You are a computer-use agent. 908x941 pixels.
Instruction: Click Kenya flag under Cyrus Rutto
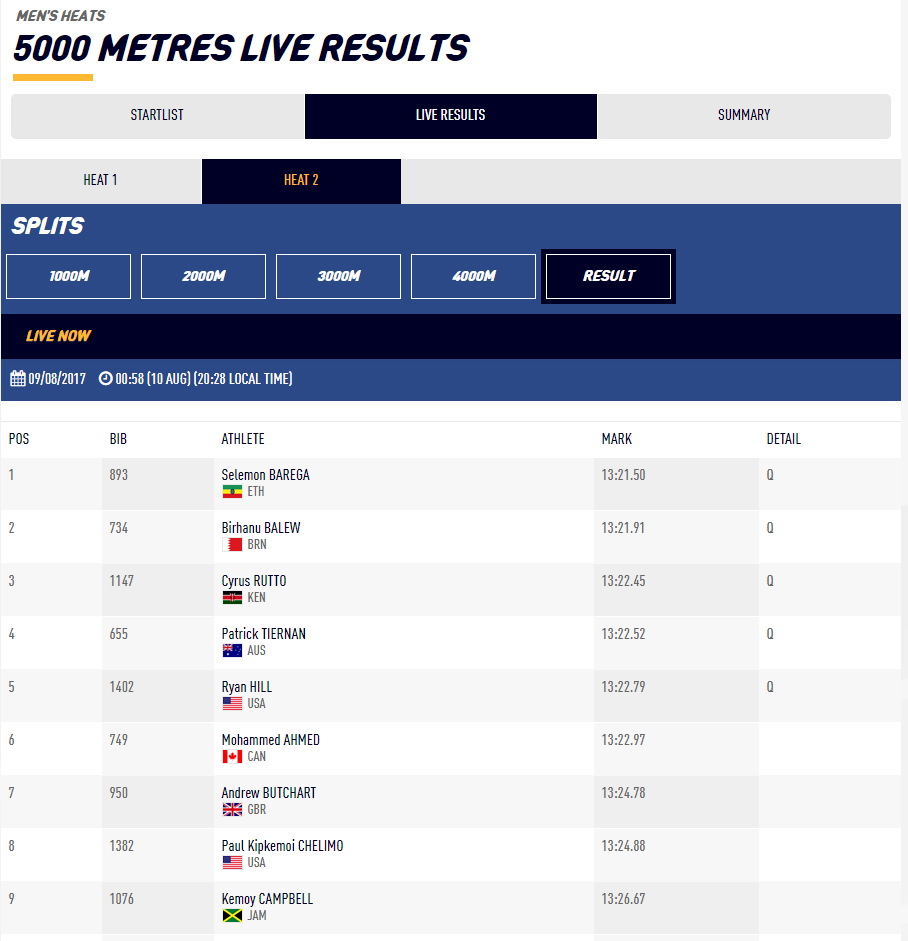pyautogui.click(x=232, y=598)
